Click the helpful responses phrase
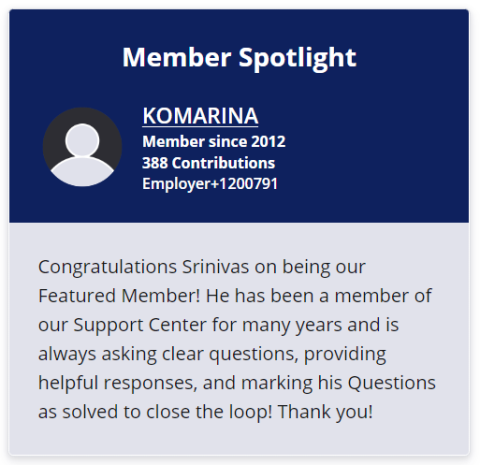Screen dimensions: 480x465 tap(116, 383)
